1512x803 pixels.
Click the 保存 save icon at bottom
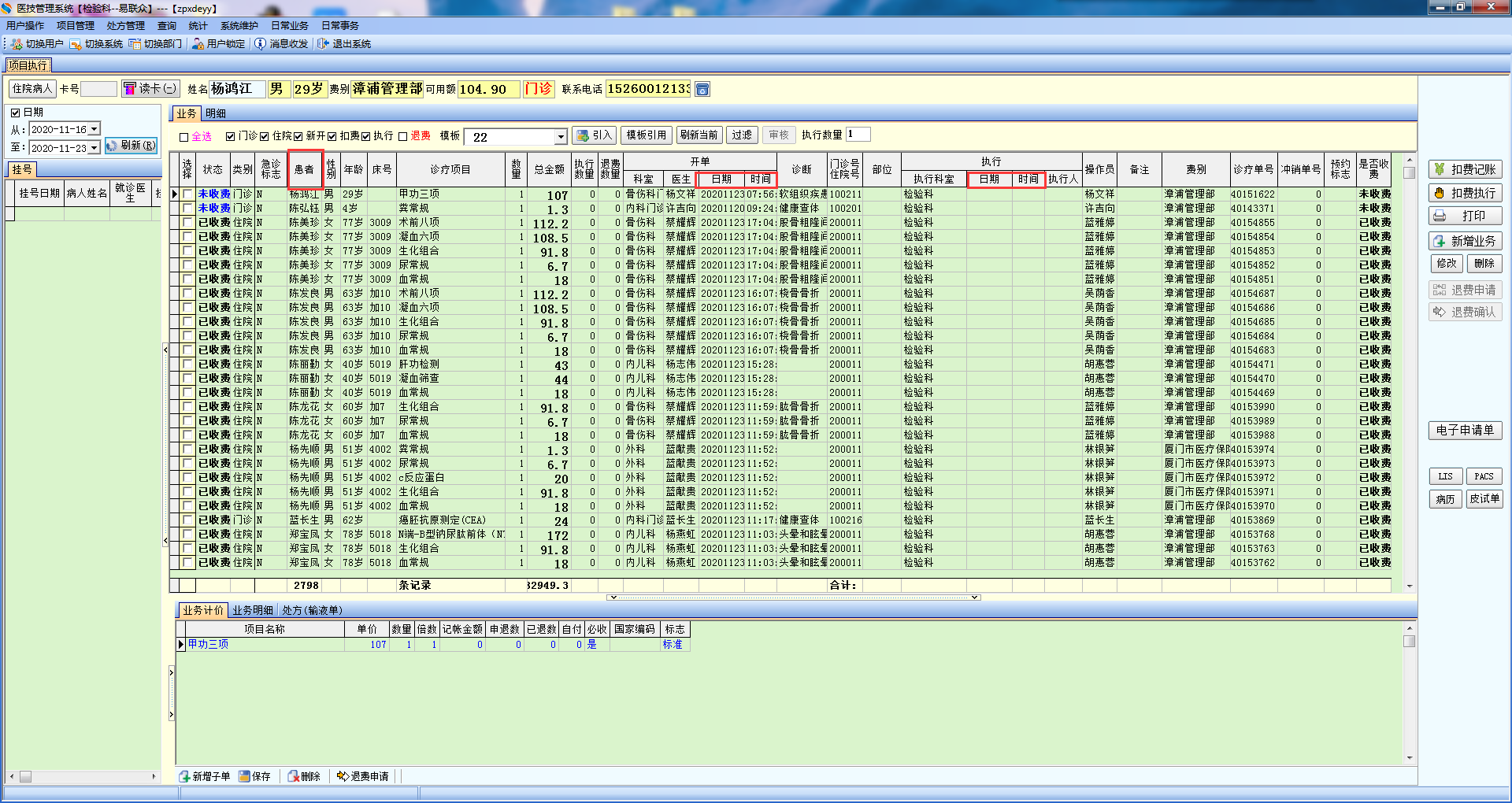pos(244,776)
